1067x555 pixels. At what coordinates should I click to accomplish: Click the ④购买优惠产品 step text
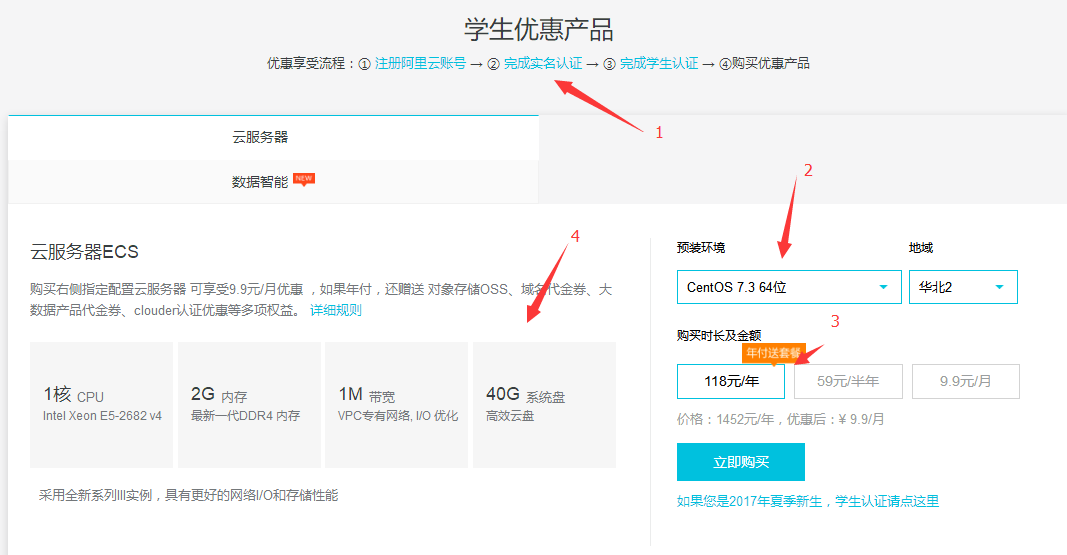[x=764, y=63]
